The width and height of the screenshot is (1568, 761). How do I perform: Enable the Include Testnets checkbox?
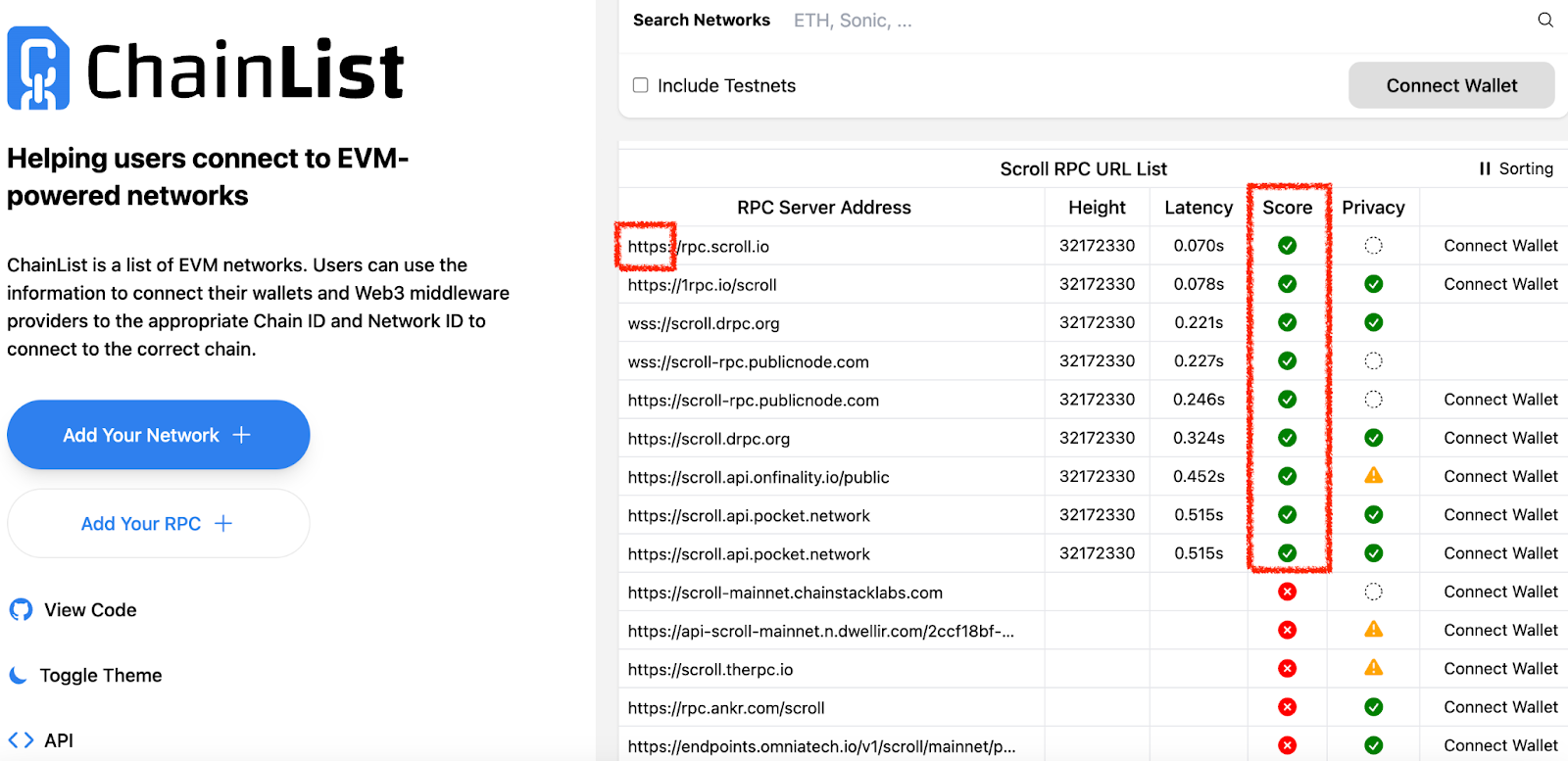641,85
